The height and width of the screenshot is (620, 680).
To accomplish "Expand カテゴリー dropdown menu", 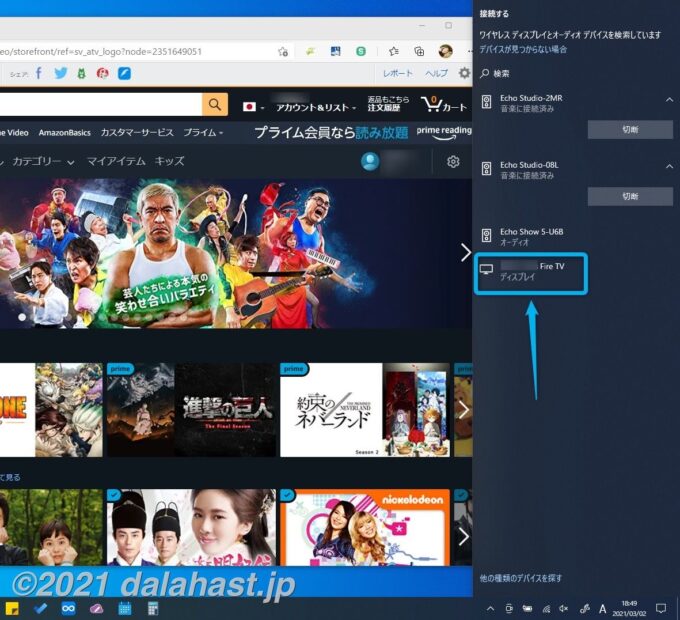I will tap(43, 161).
